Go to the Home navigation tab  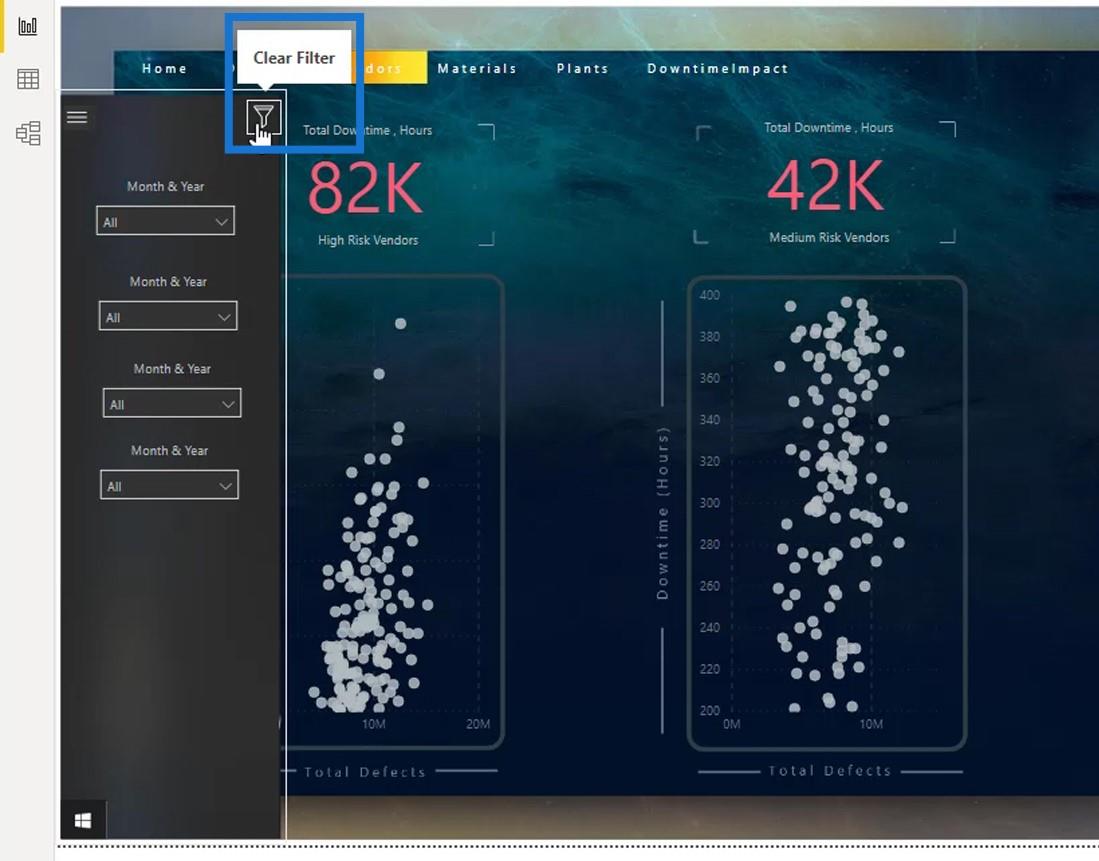click(x=165, y=69)
